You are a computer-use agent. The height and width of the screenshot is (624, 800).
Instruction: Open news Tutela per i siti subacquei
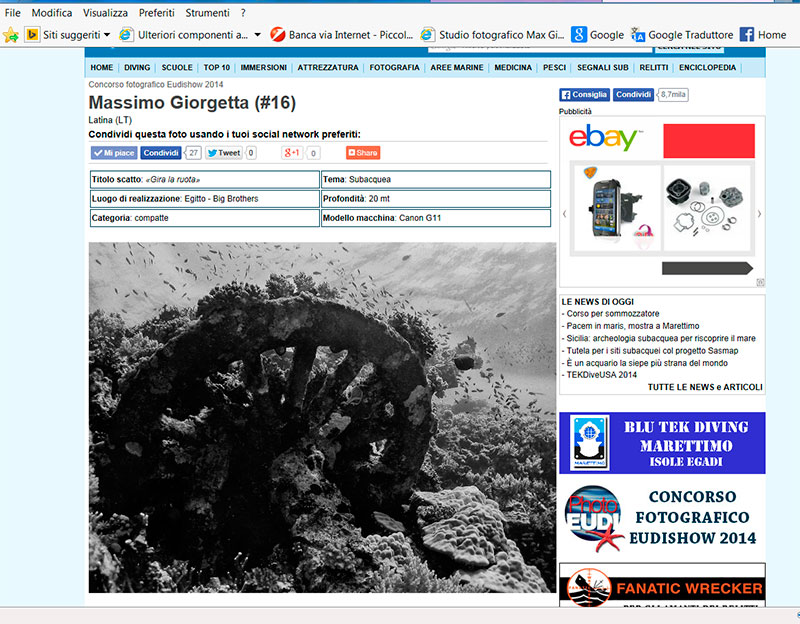(652, 351)
